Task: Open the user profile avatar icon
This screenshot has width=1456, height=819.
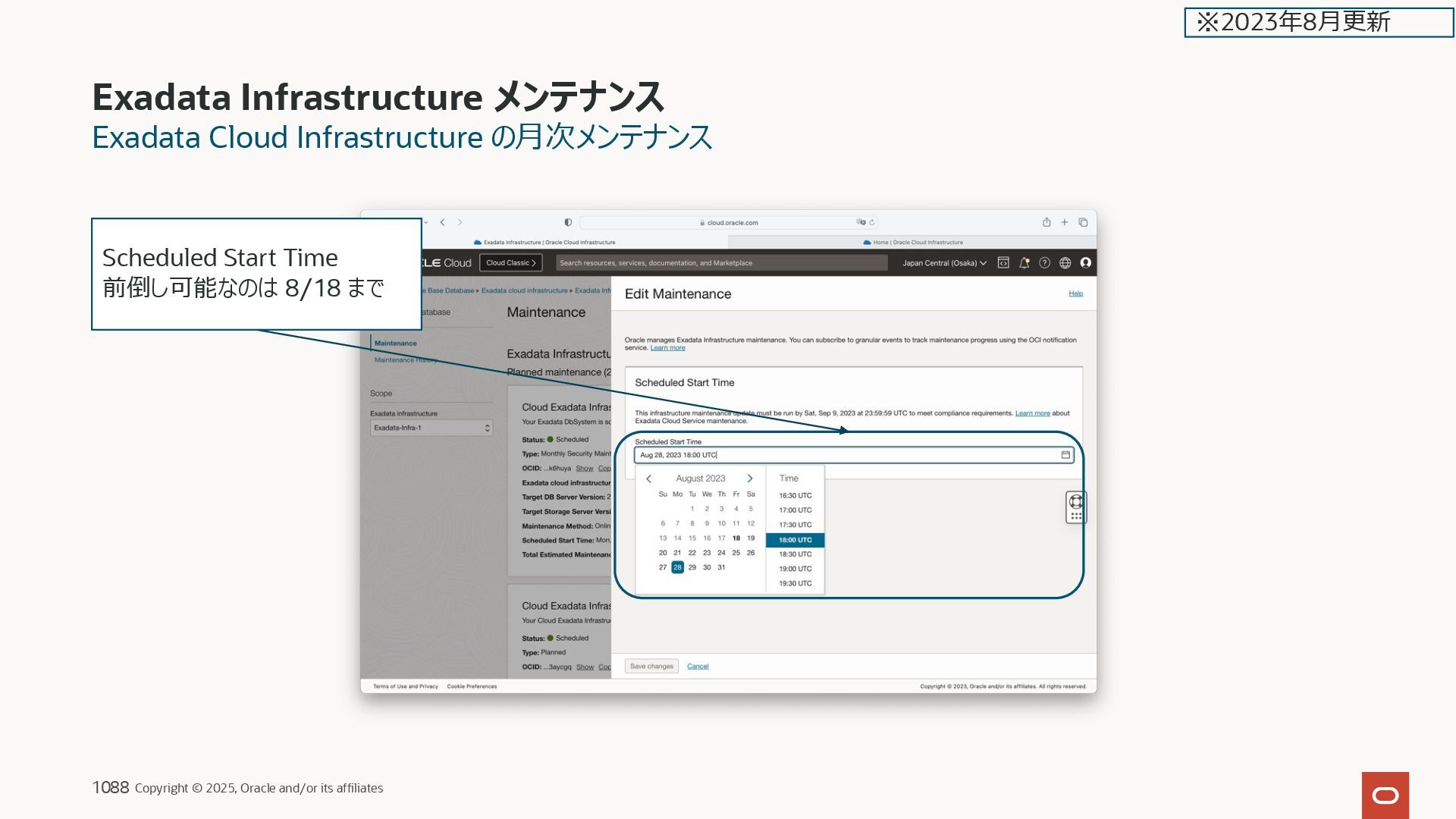Action: point(1085,263)
